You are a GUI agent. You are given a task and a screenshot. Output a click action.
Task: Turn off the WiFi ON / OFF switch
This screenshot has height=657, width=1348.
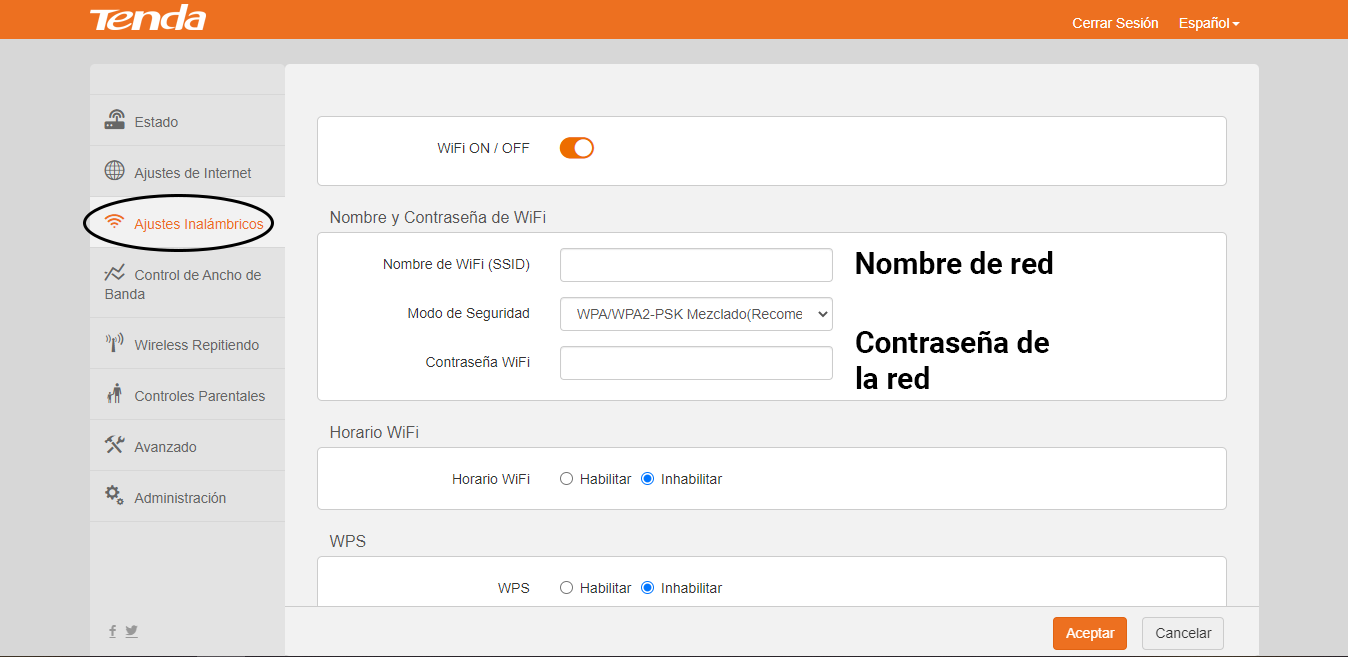[577, 148]
